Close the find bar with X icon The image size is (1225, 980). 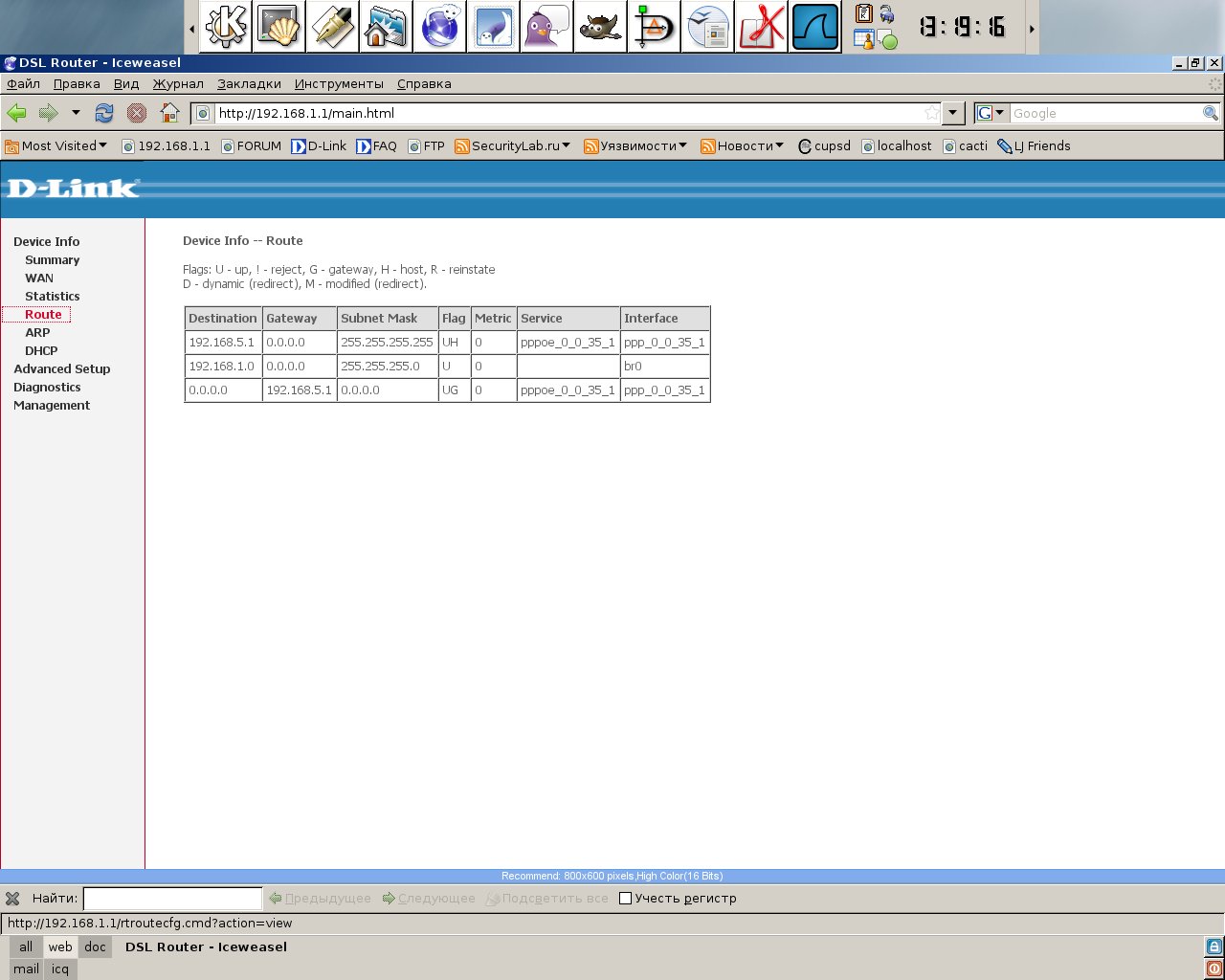click(x=12, y=899)
